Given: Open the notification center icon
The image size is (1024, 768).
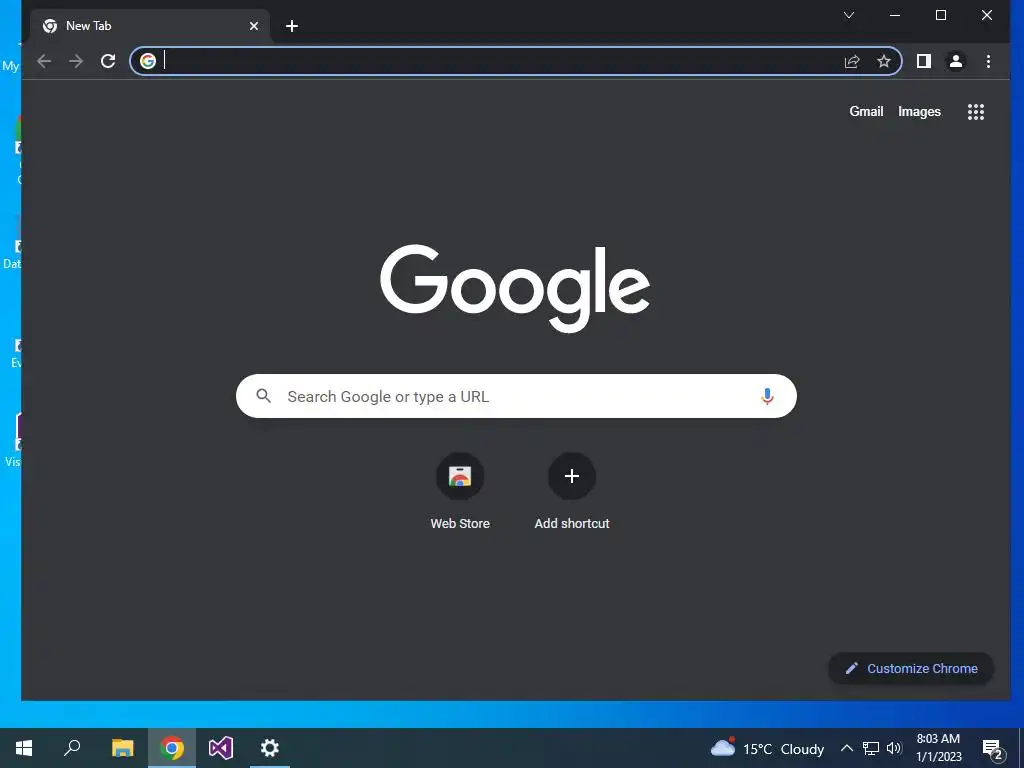Looking at the screenshot, I should [992, 748].
